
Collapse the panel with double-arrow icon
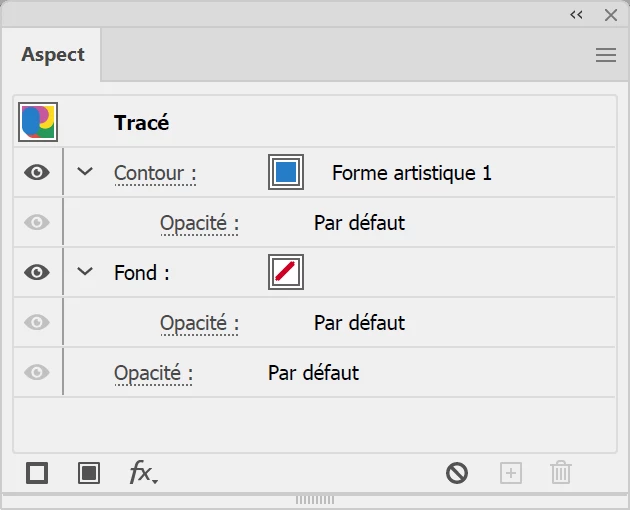click(576, 14)
